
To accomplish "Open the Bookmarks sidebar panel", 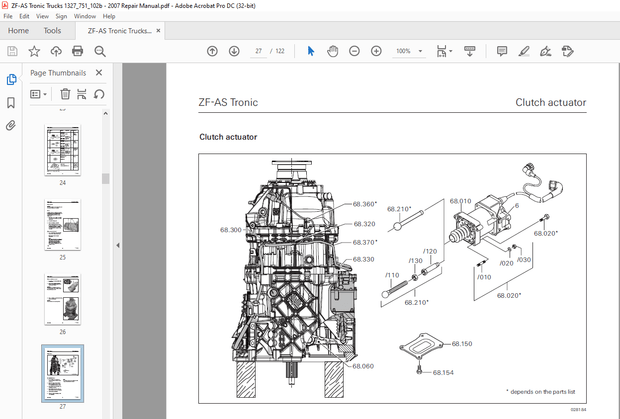I will [x=11, y=103].
